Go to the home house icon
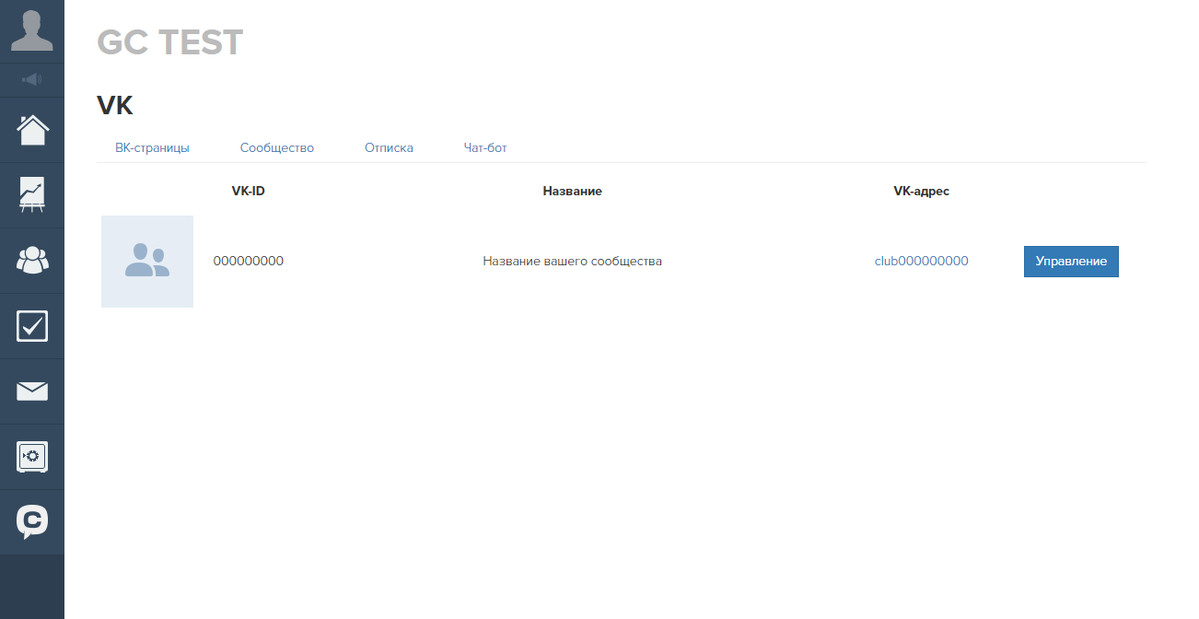The height and width of the screenshot is (619, 1199). [32, 130]
